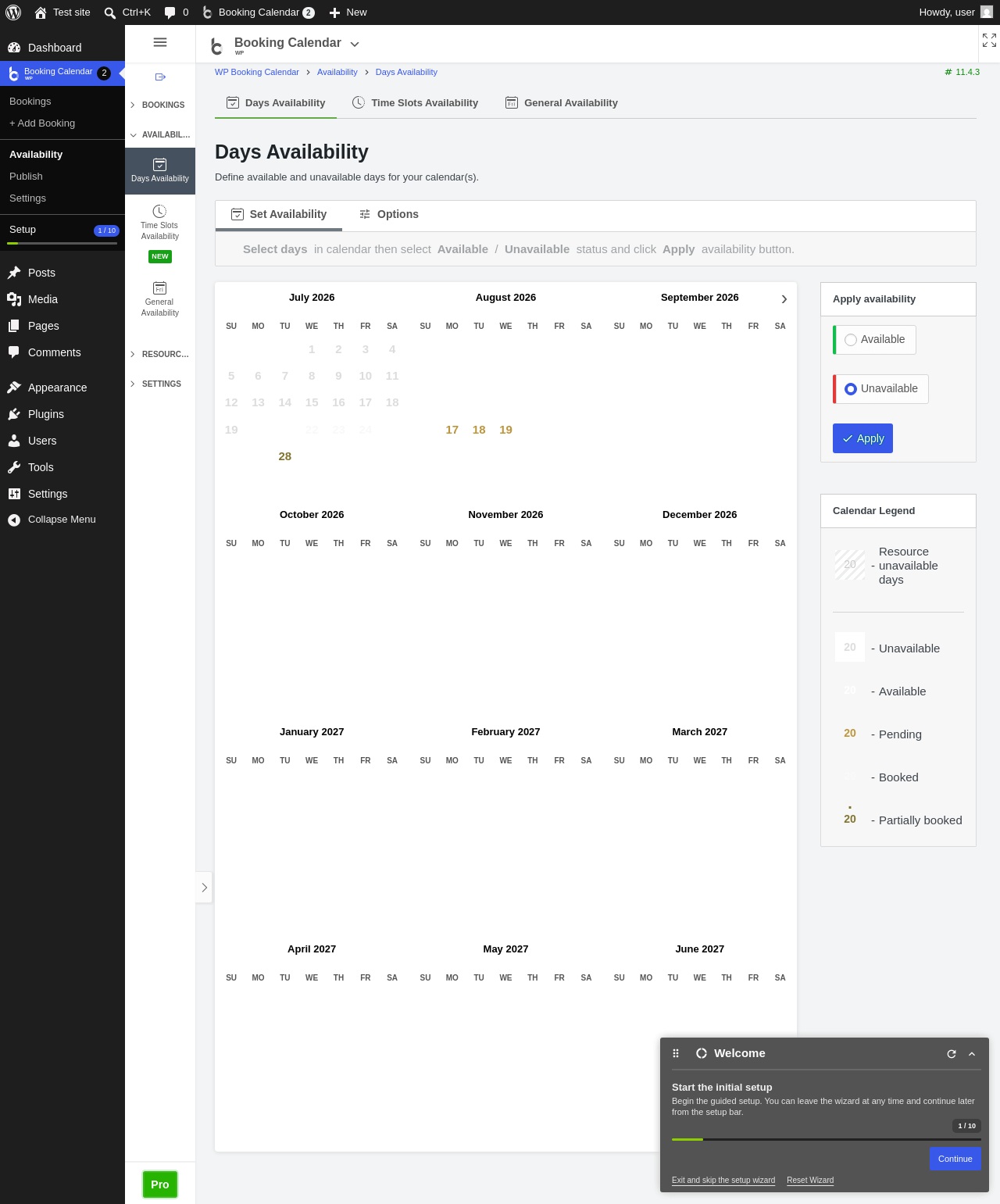Open Appearance menu item
The width and height of the screenshot is (1000, 1204).
[x=62, y=388]
